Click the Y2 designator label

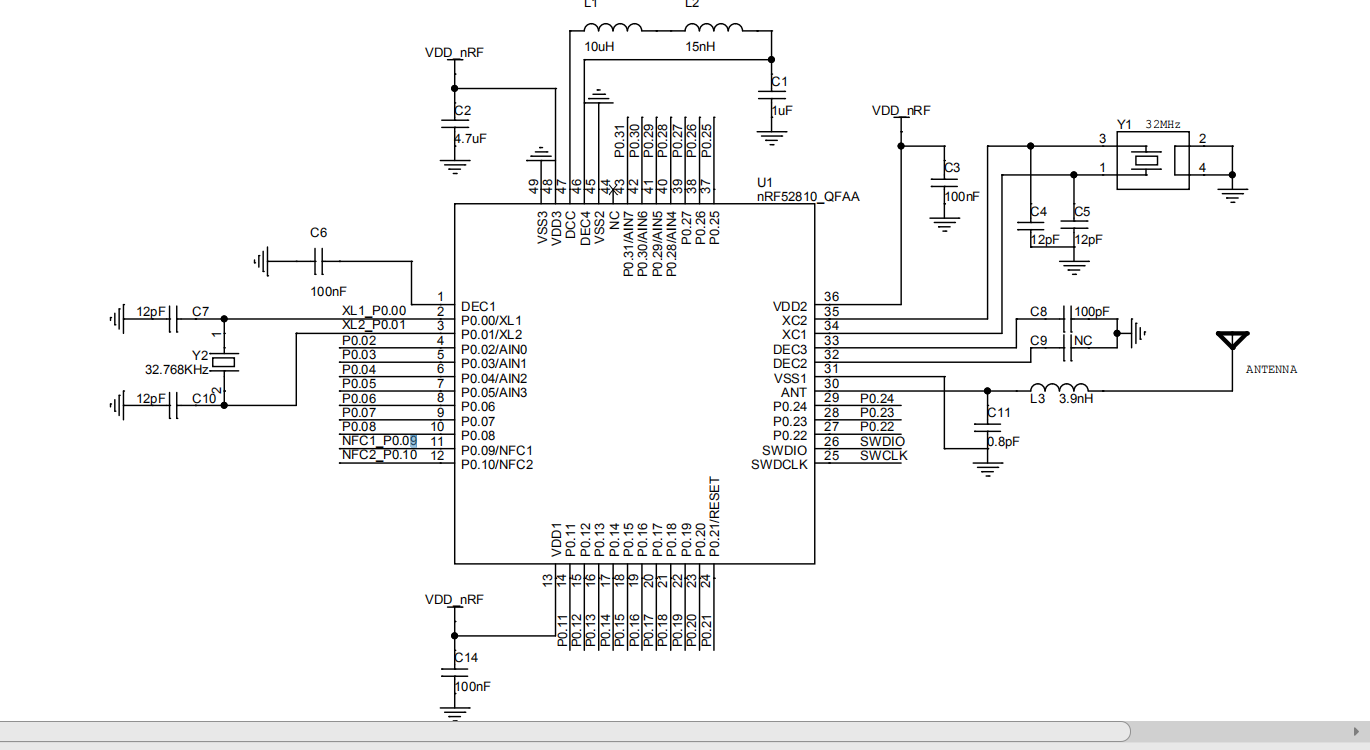200,356
